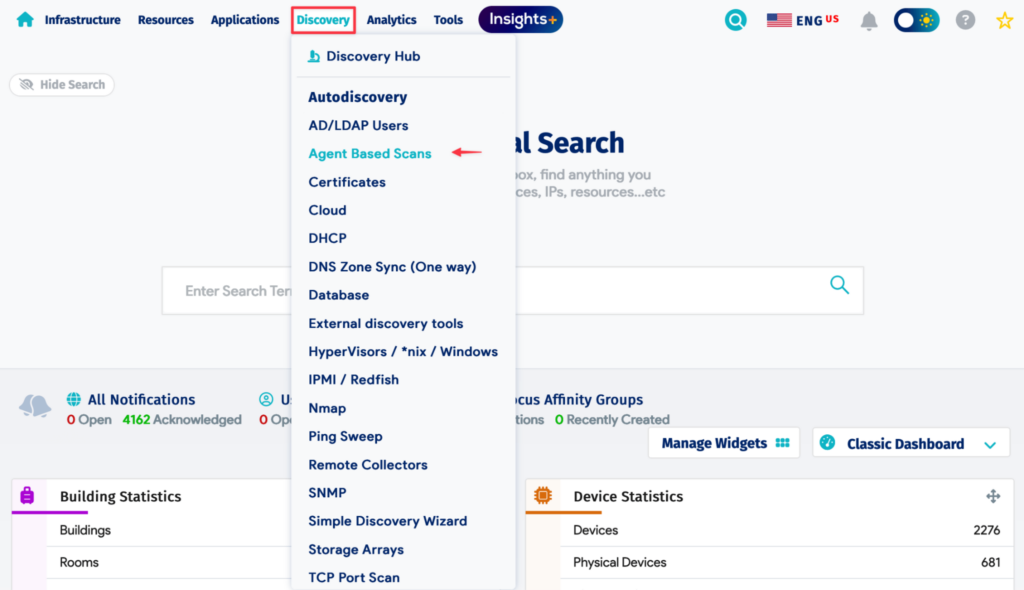Click the All Notifications heading
The height and width of the screenshot is (590, 1024).
point(141,399)
